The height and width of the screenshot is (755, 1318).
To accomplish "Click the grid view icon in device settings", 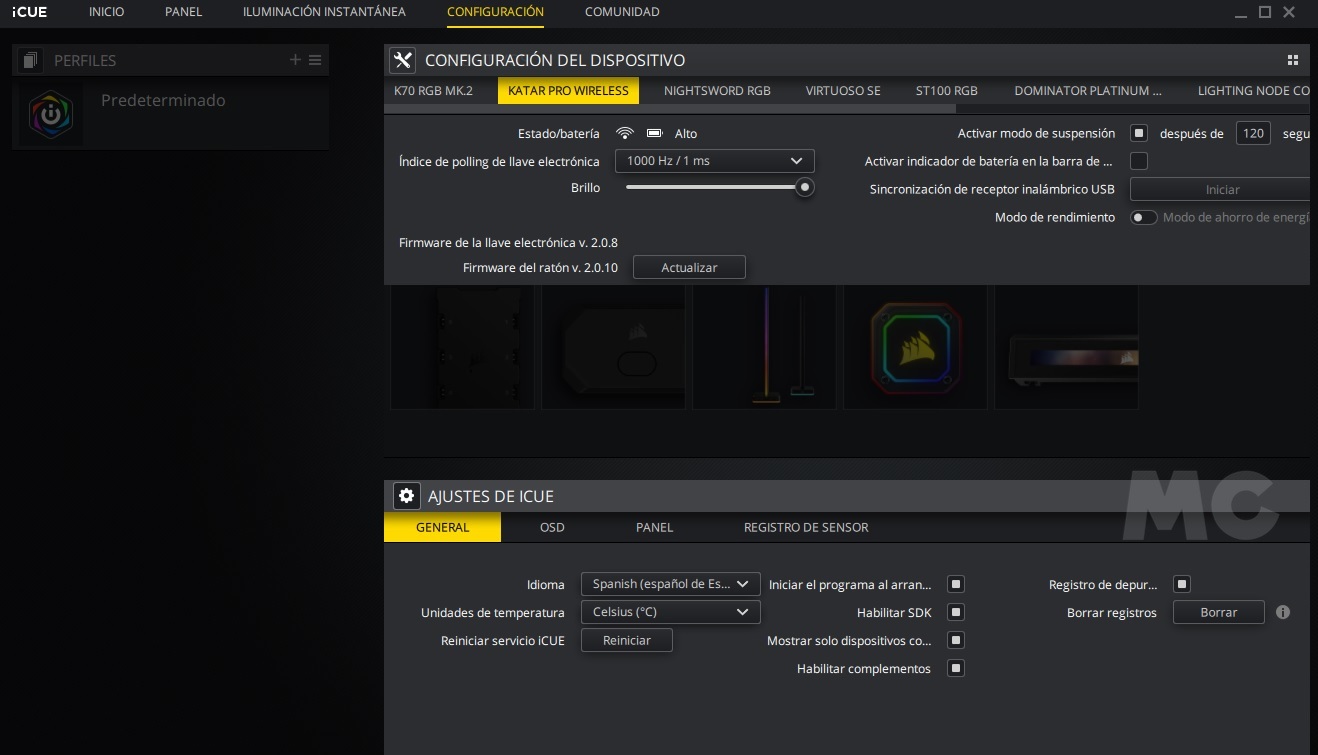I will pyautogui.click(x=1293, y=60).
